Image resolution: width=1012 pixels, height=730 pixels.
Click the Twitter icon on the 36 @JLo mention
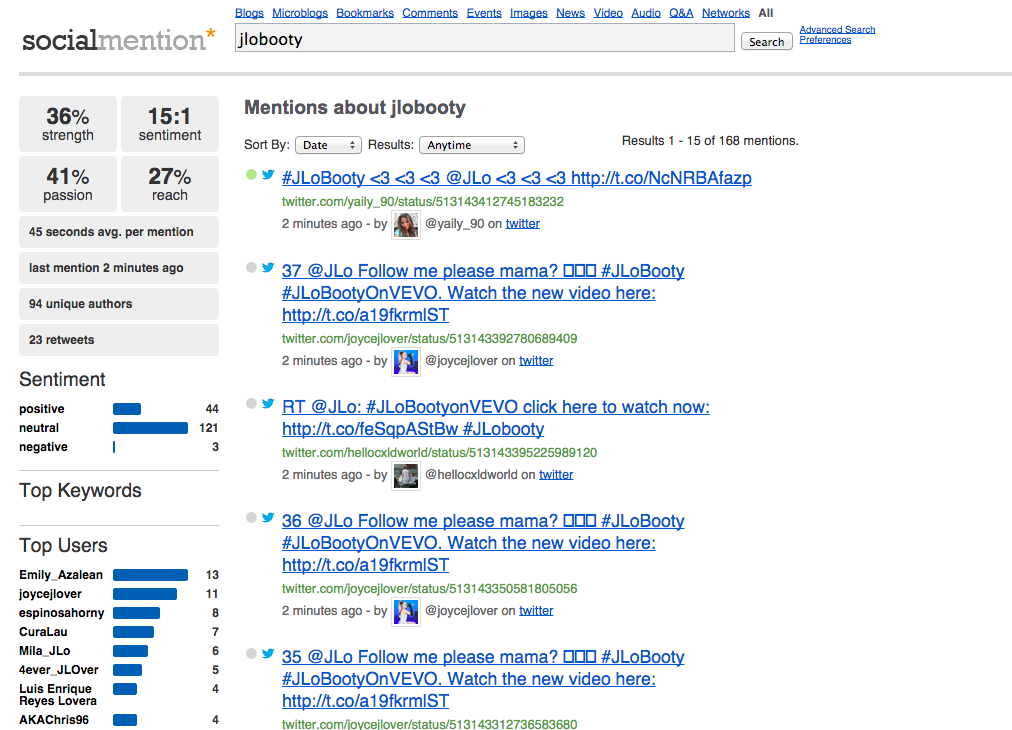[268, 518]
